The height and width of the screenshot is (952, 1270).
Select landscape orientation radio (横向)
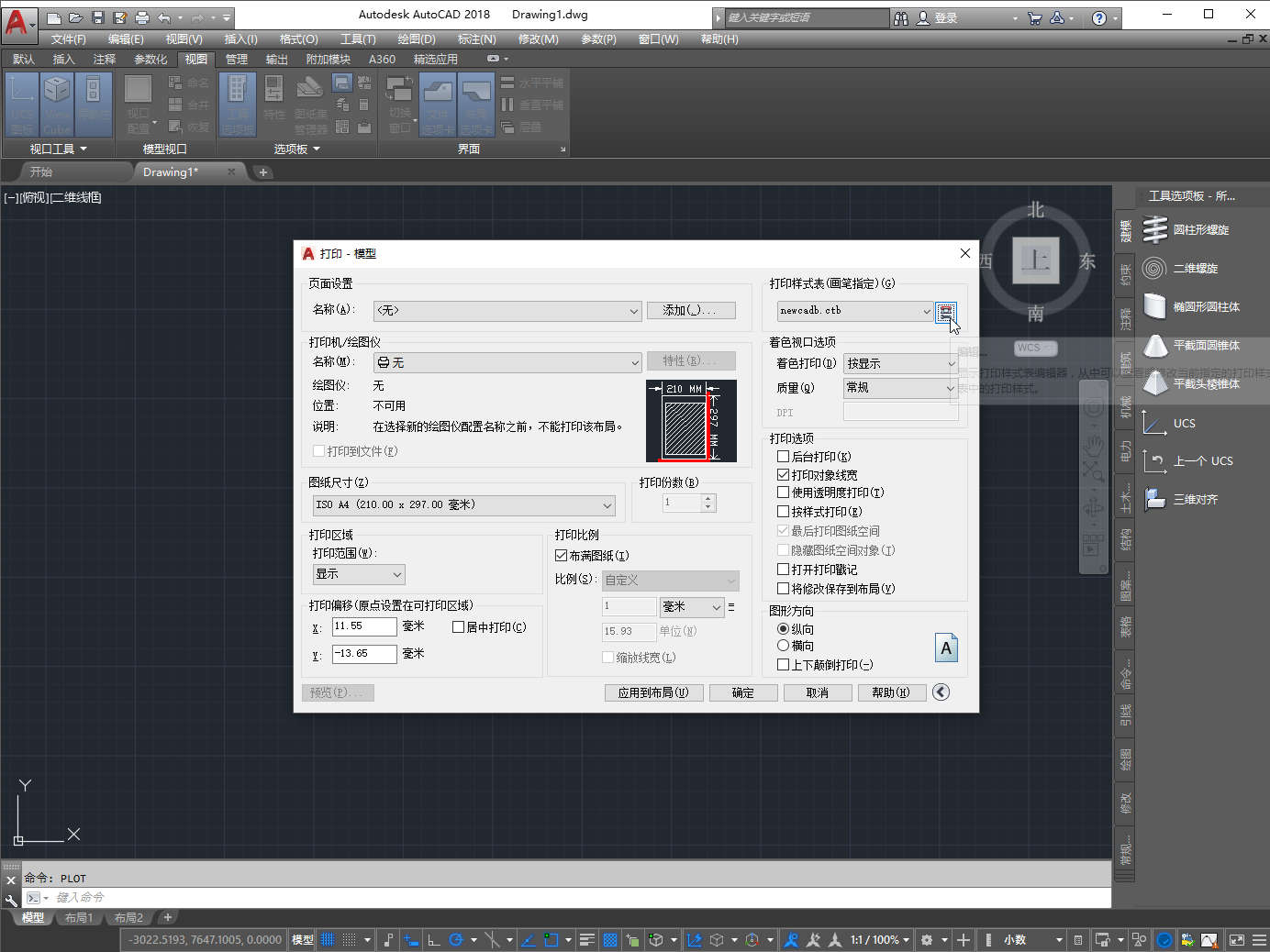pos(783,646)
